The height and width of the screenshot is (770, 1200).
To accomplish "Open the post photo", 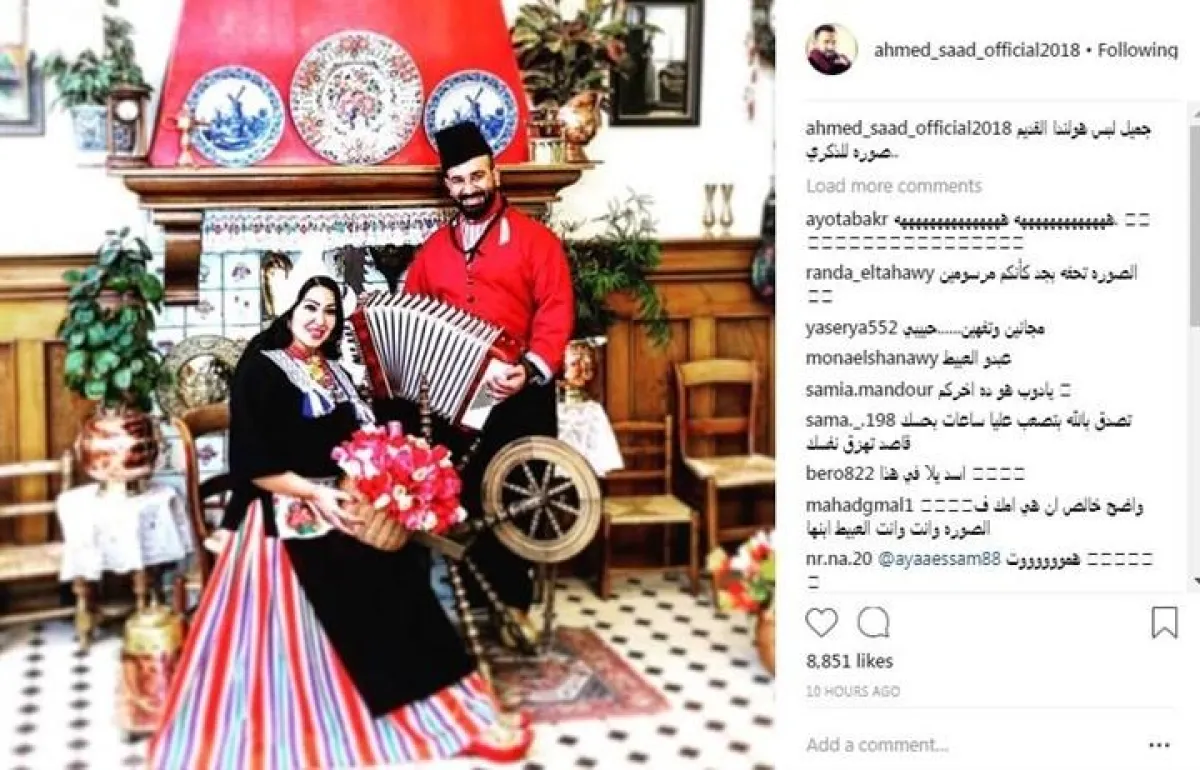I will click(x=387, y=385).
